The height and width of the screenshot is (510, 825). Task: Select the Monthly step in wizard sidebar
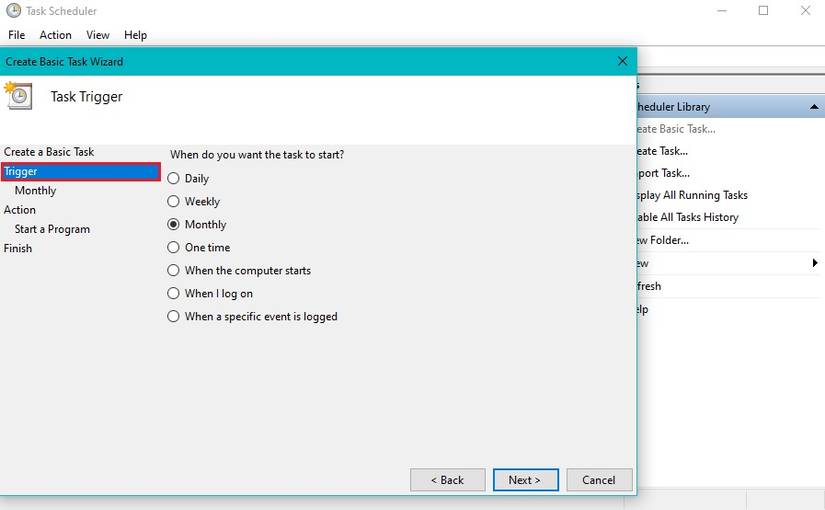[35, 191]
